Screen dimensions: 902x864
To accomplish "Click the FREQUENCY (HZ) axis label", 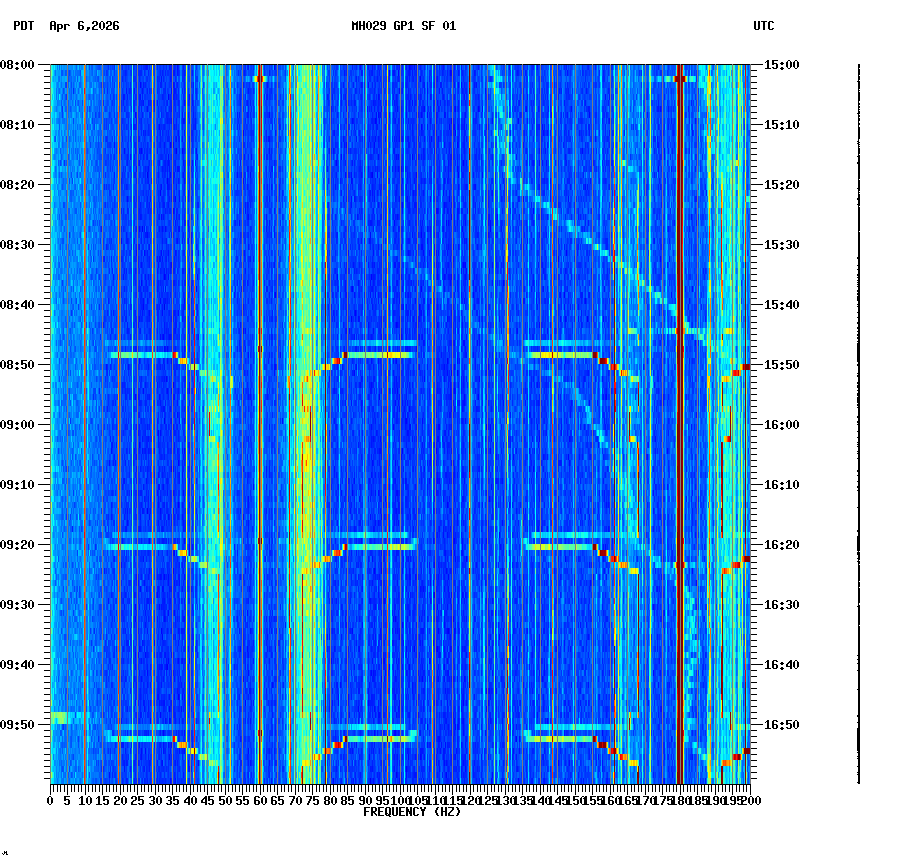I will (411, 811).
